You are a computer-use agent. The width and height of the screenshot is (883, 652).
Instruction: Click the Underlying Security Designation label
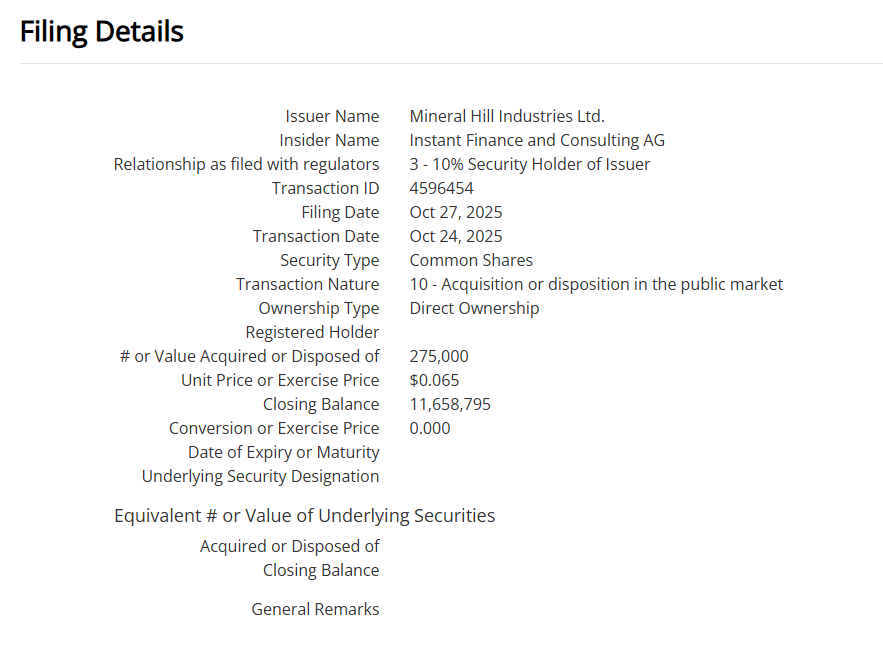coord(260,476)
